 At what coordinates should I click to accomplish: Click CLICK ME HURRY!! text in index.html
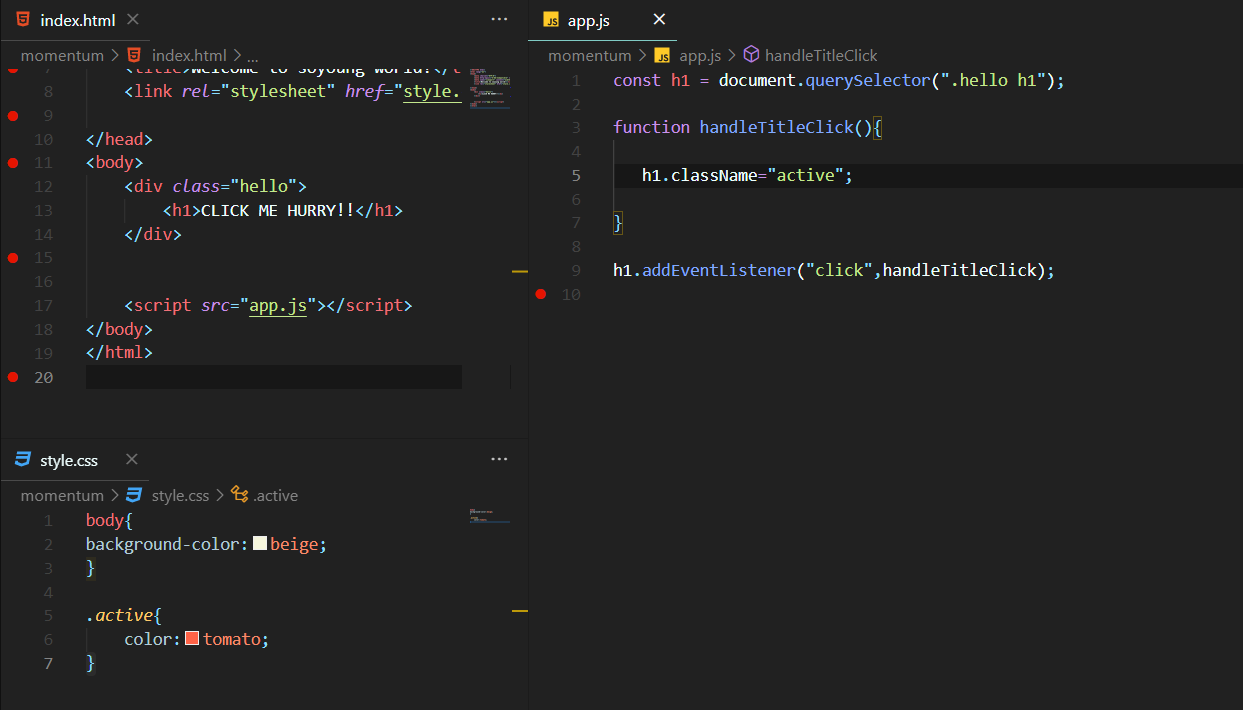click(278, 210)
